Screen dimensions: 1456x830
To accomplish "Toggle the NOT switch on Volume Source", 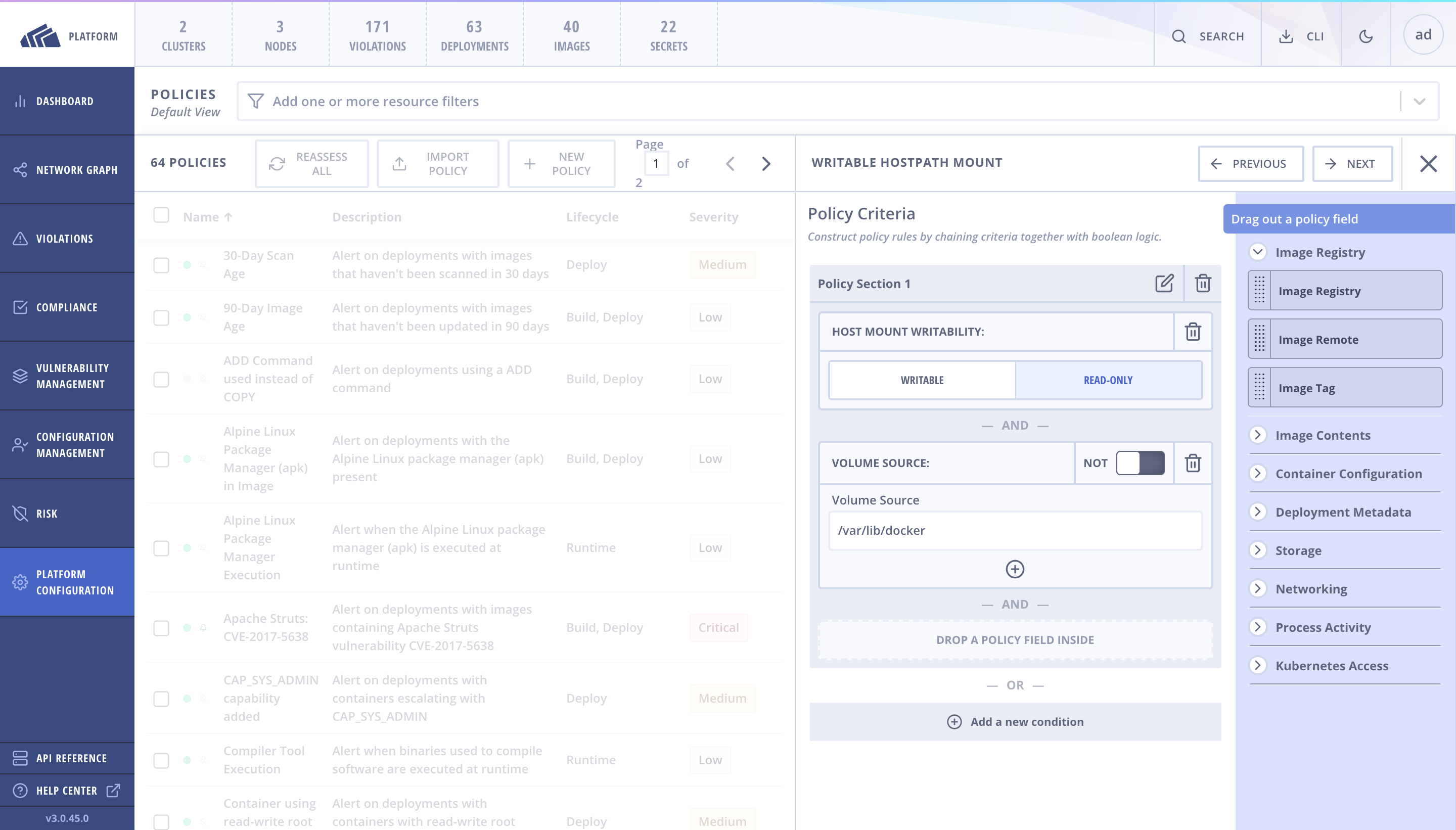I will (x=1140, y=463).
